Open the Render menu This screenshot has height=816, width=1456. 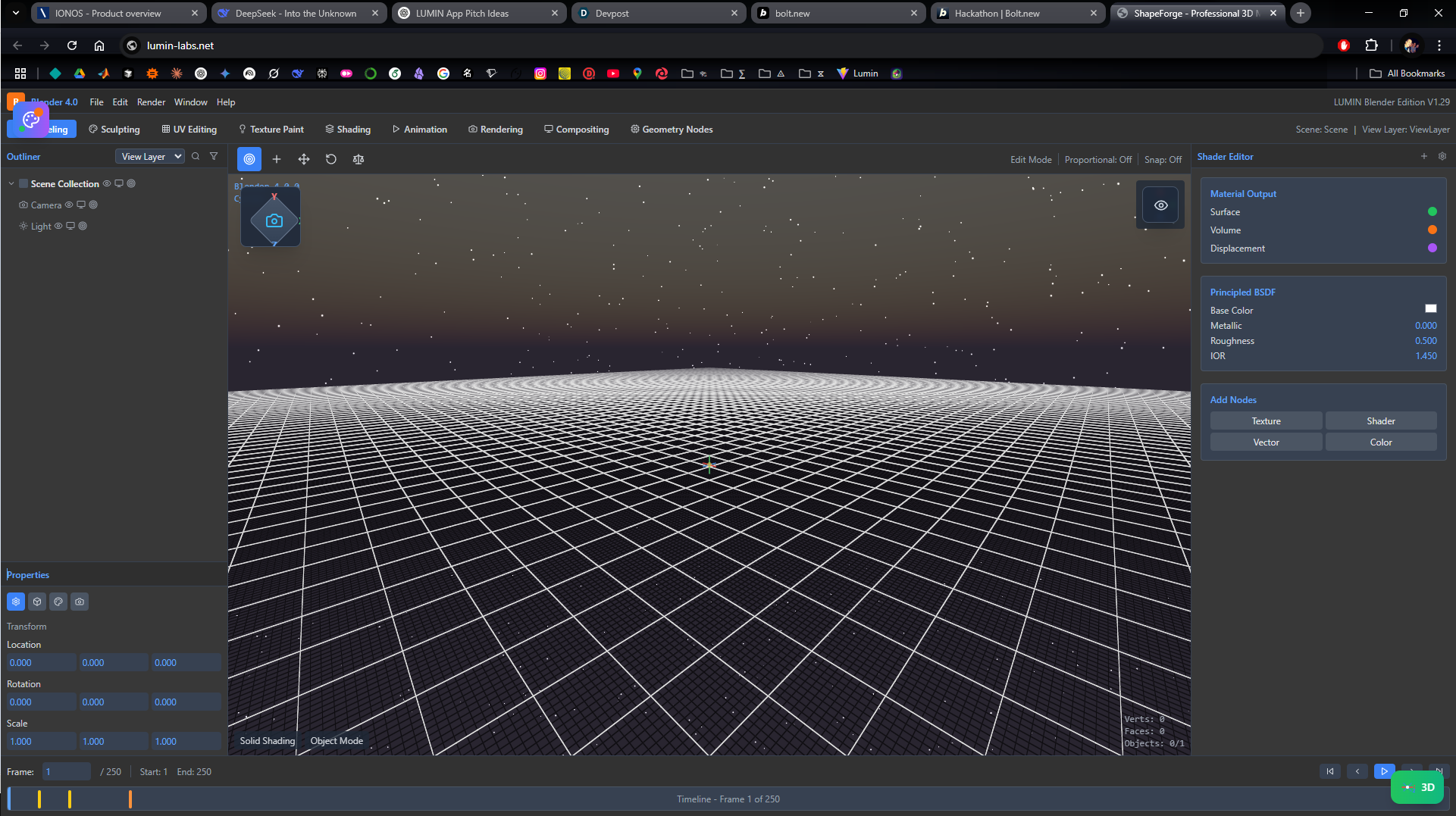tap(151, 102)
